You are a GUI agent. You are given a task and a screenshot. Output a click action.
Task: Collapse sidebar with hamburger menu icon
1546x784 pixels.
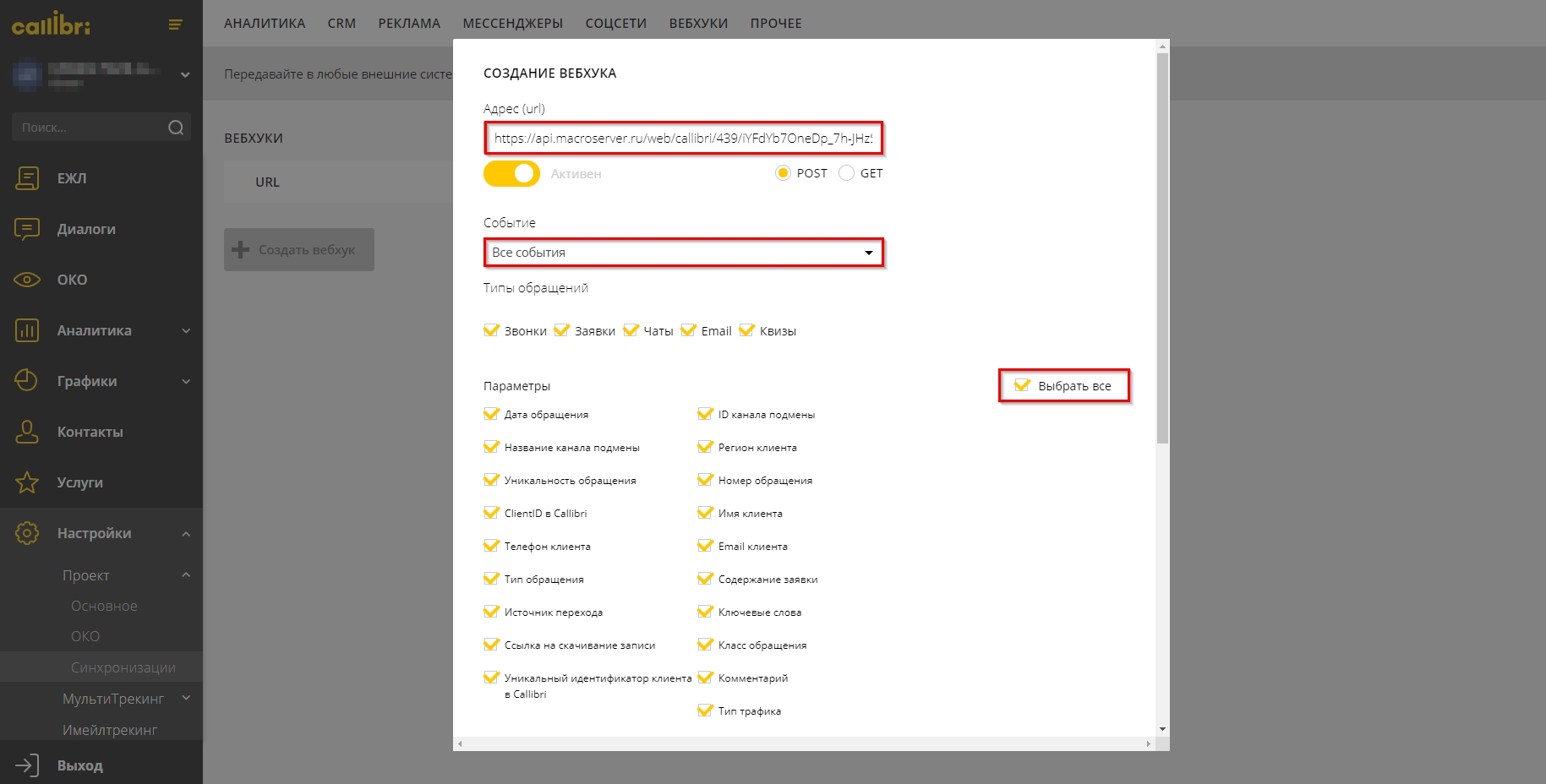[x=176, y=24]
